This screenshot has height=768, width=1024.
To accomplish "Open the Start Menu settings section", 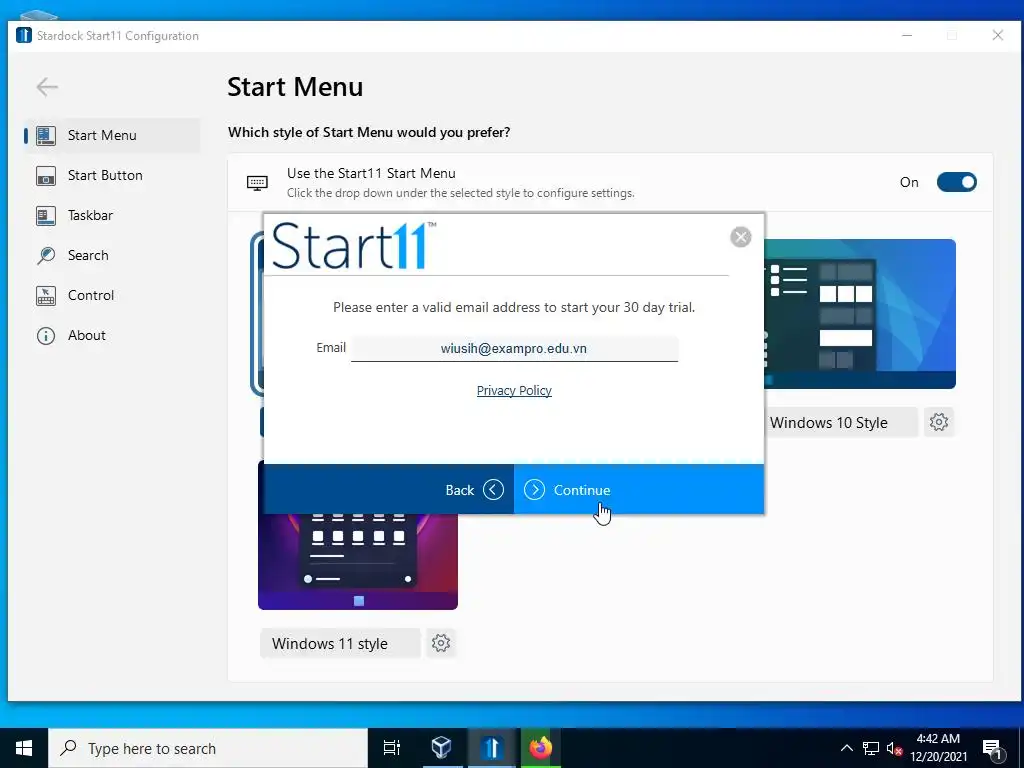I will pyautogui.click(x=112, y=135).
